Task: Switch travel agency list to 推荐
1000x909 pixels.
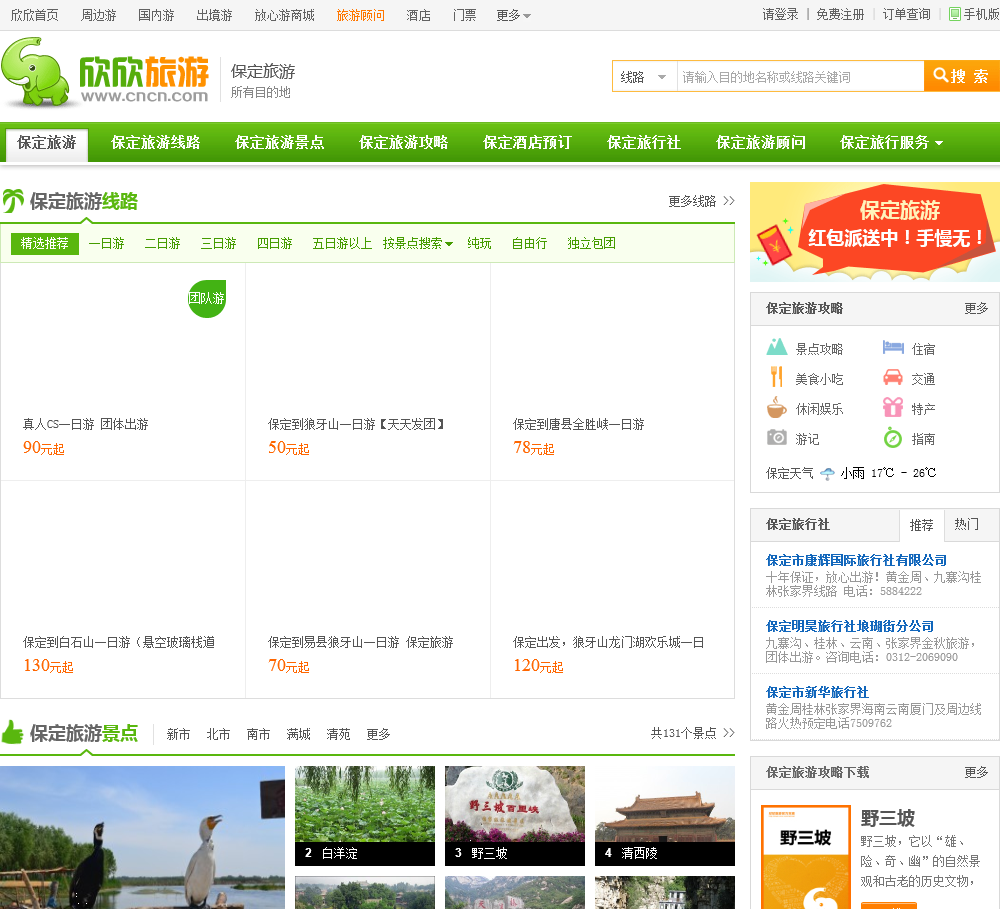Action: (922, 525)
